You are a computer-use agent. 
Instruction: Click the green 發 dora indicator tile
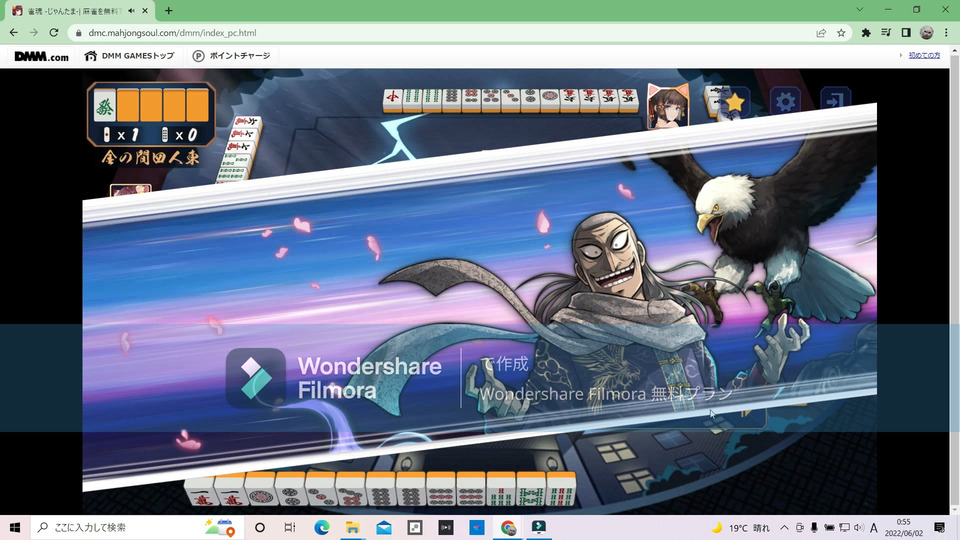105,105
